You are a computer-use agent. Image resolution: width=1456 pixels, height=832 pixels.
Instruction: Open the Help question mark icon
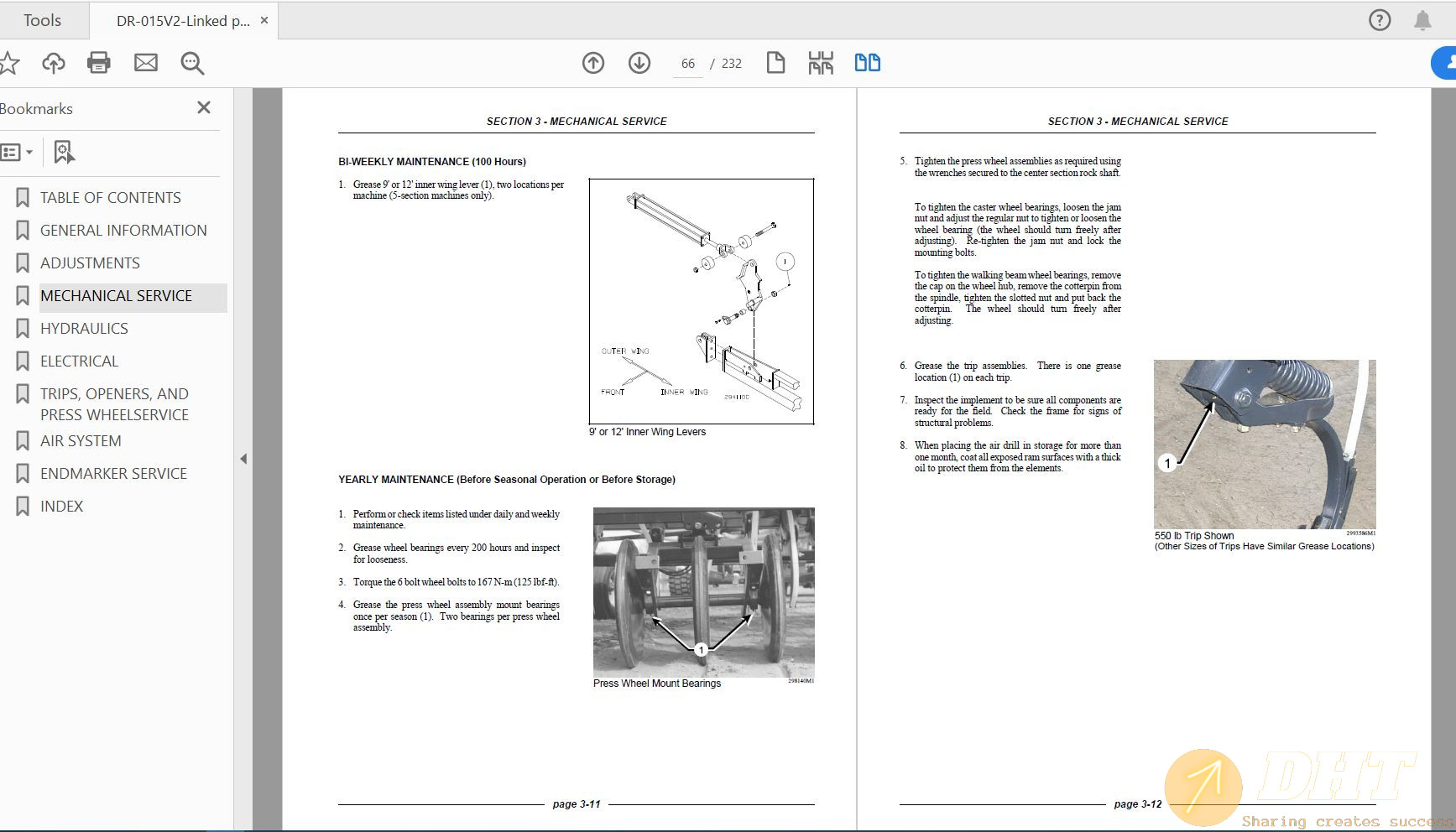tap(1380, 20)
